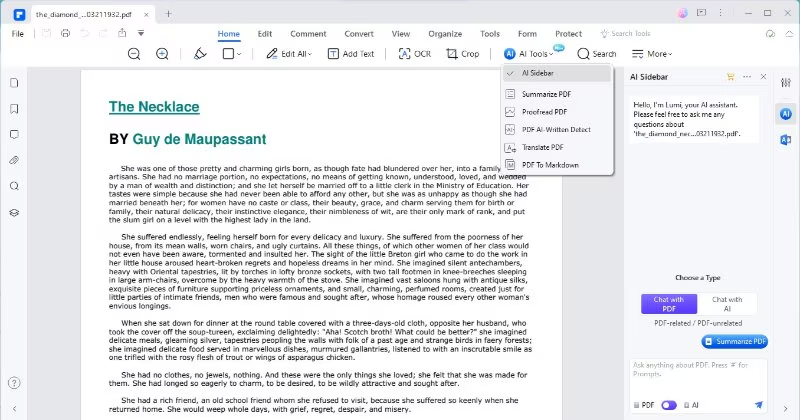Toggle the PDF/AI switch
Viewport: 800px width, 420px height.
(x=669, y=405)
